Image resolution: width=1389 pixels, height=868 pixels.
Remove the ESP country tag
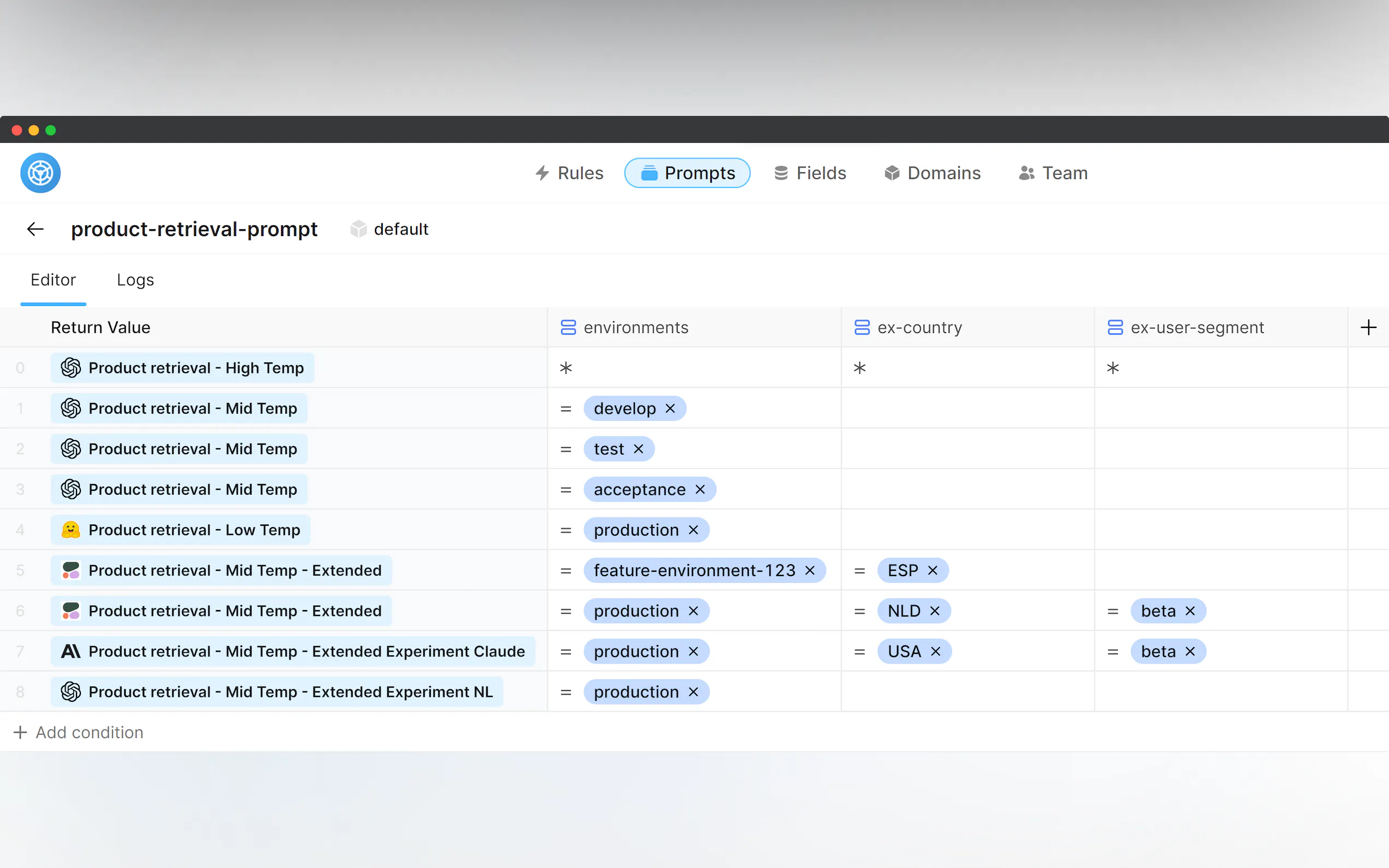(932, 571)
